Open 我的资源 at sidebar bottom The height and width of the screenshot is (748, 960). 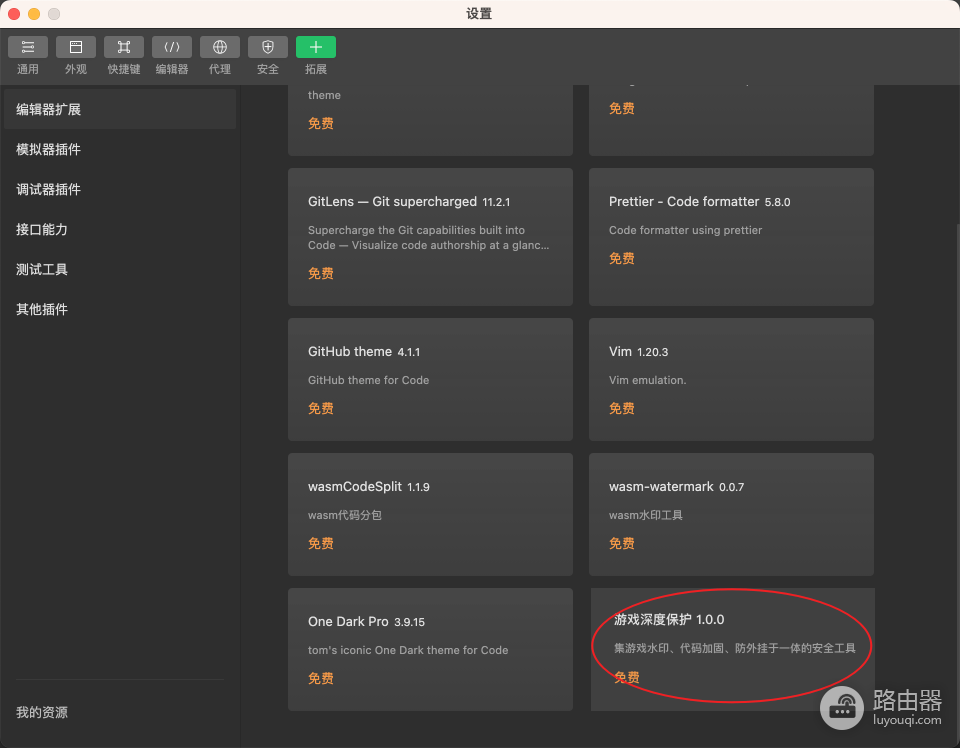(x=42, y=712)
